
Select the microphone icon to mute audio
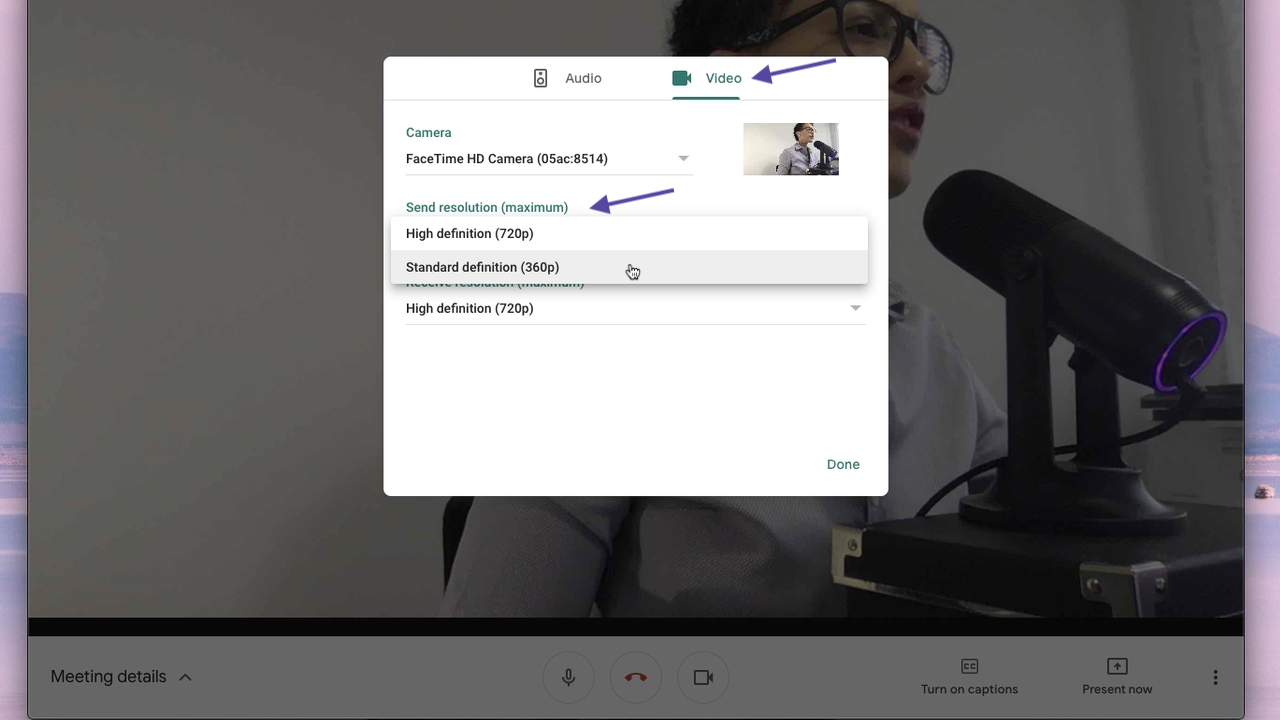pyautogui.click(x=568, y=677)
